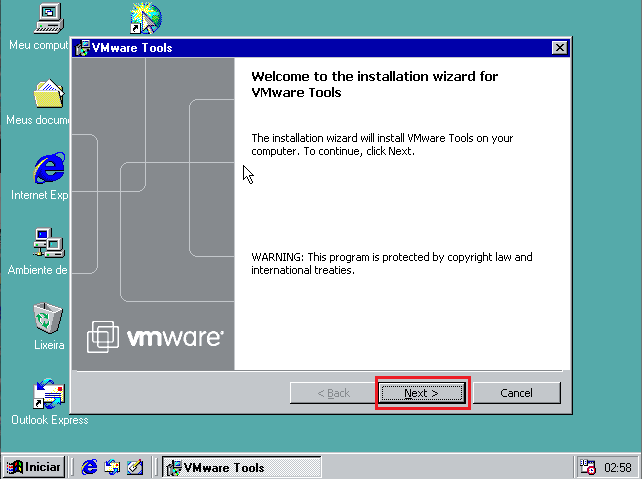Click the Task Scheduler tray icon

588,467
